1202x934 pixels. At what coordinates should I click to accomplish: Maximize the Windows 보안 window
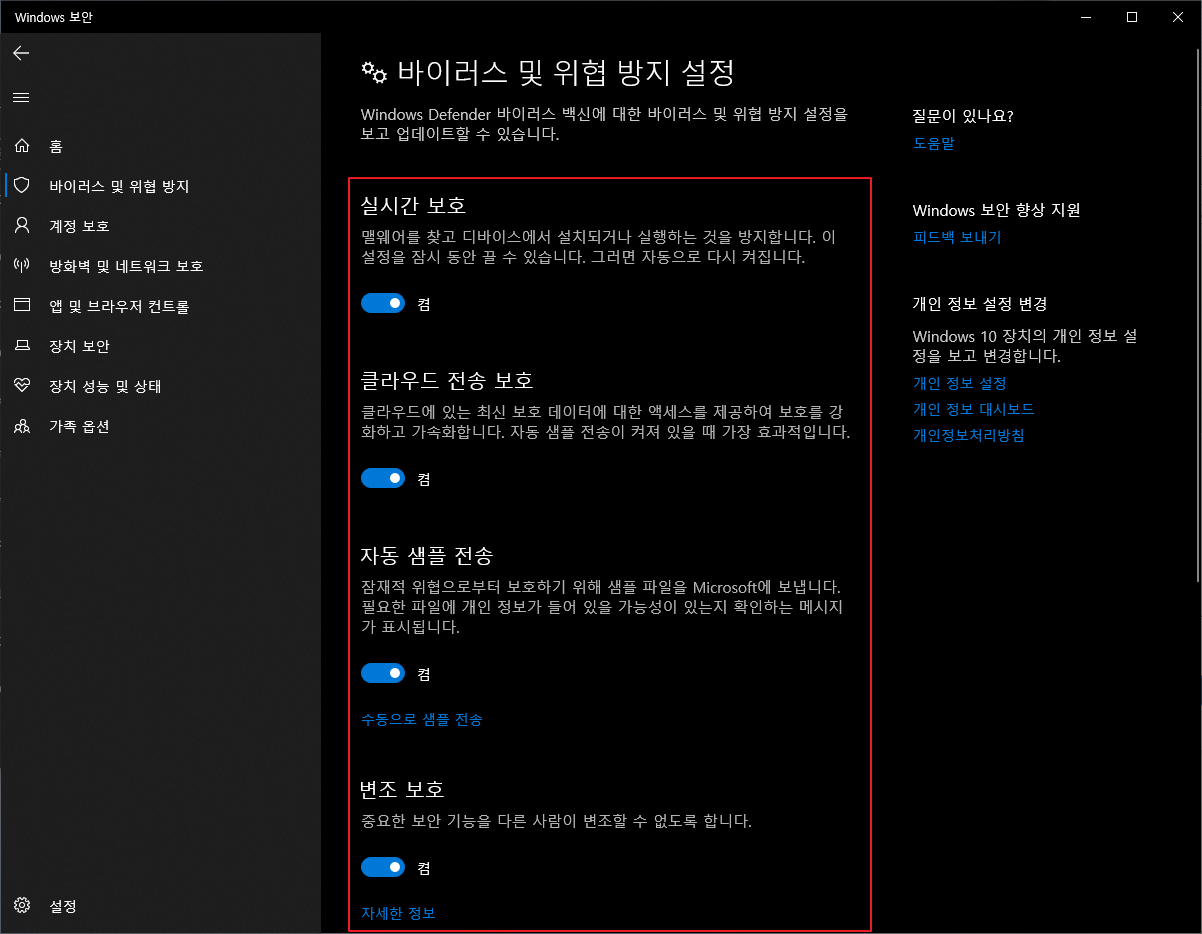tap(1132, 17)
